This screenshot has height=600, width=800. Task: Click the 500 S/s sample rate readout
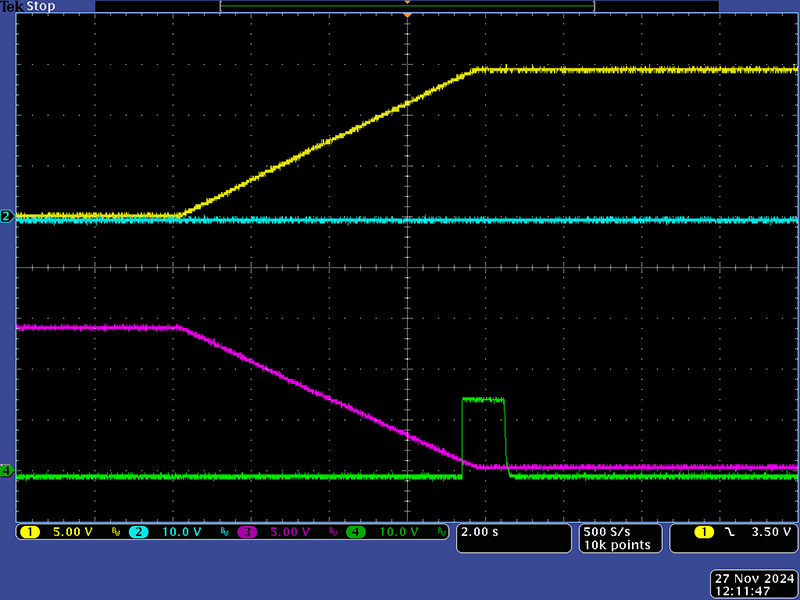point(606,531)
